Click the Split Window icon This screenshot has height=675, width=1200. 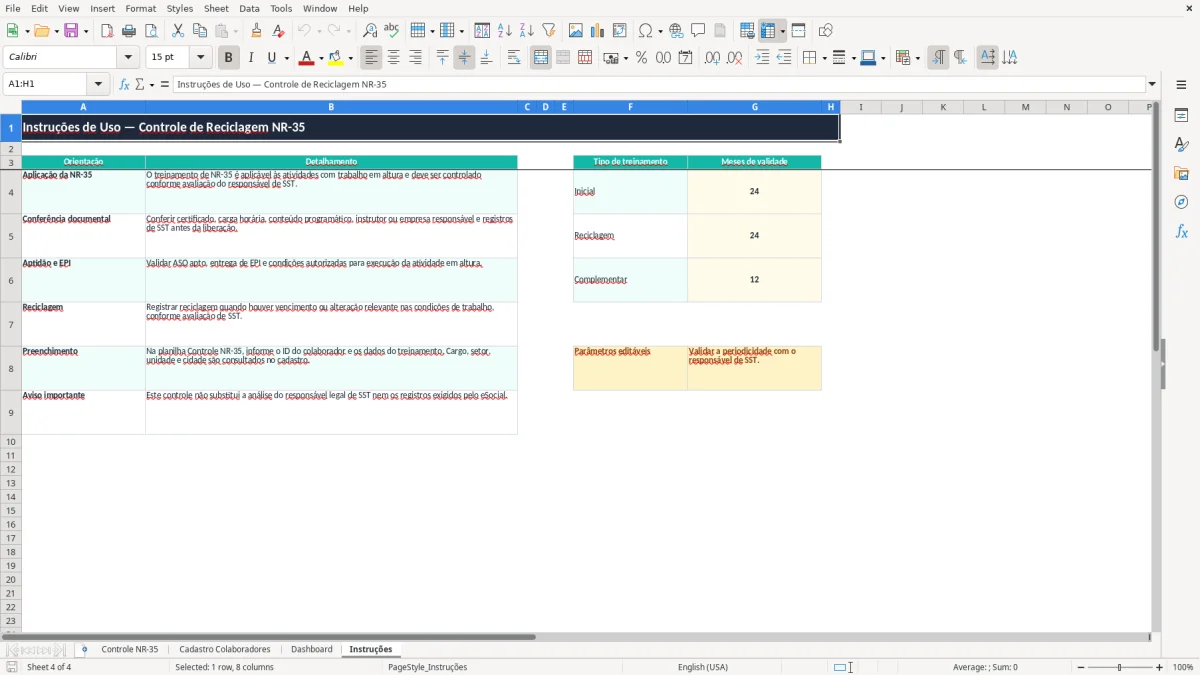pyautogui.click(x=798, y=31)
